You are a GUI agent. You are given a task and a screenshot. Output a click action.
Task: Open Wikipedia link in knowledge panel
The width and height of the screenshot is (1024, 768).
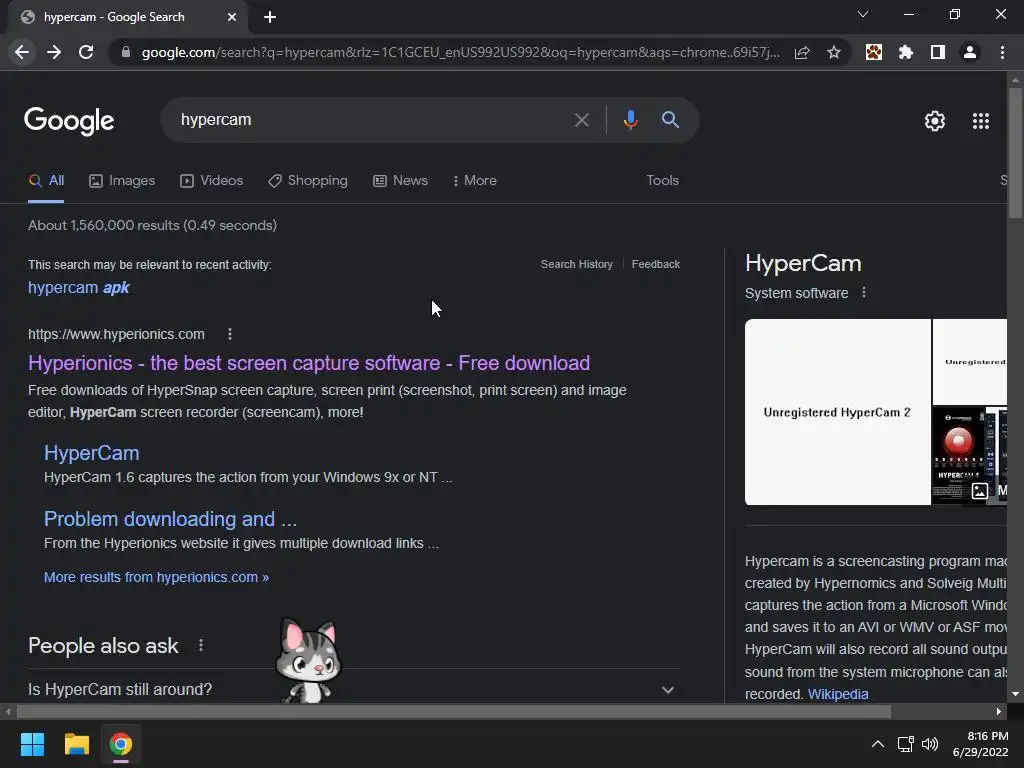(x=838, y=694)
